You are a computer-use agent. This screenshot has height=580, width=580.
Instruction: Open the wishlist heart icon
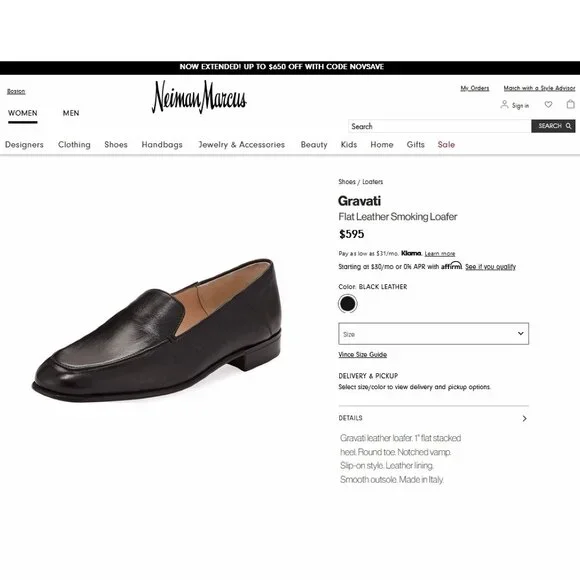point(548,105)
